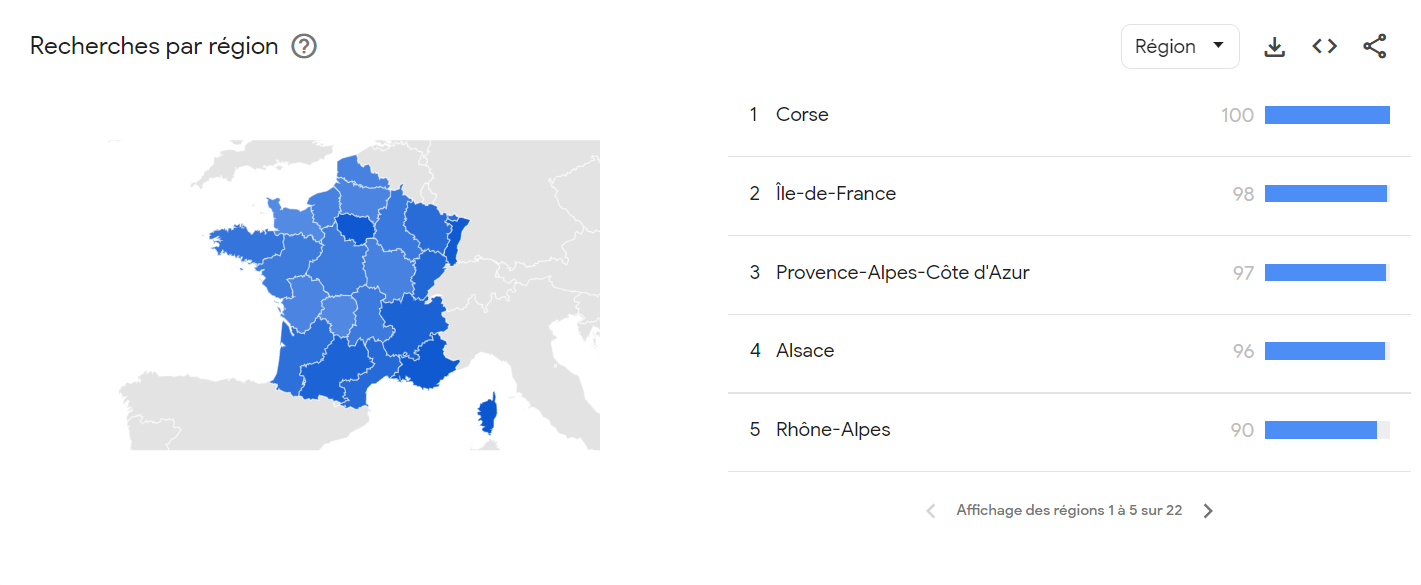Click the Rhône-Alpes value bar
The width and height of the screenshot is (1421, 585).
coord(1322,430)
